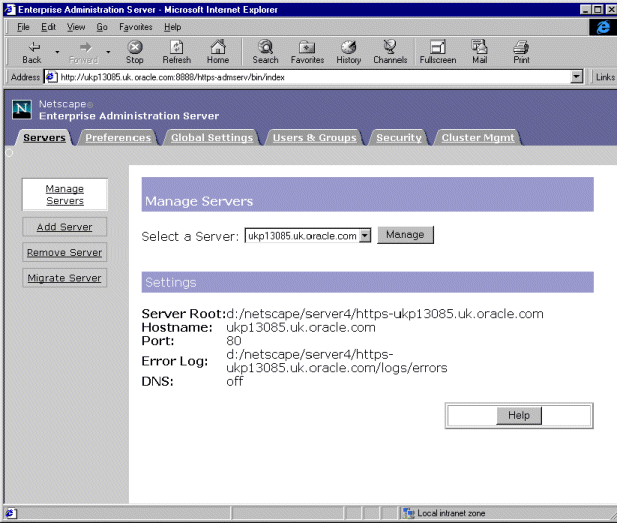The height and width of the screenshot is (523, 617).
Task: Click the Local intranet zone text
Action: (x=451, y=513)
